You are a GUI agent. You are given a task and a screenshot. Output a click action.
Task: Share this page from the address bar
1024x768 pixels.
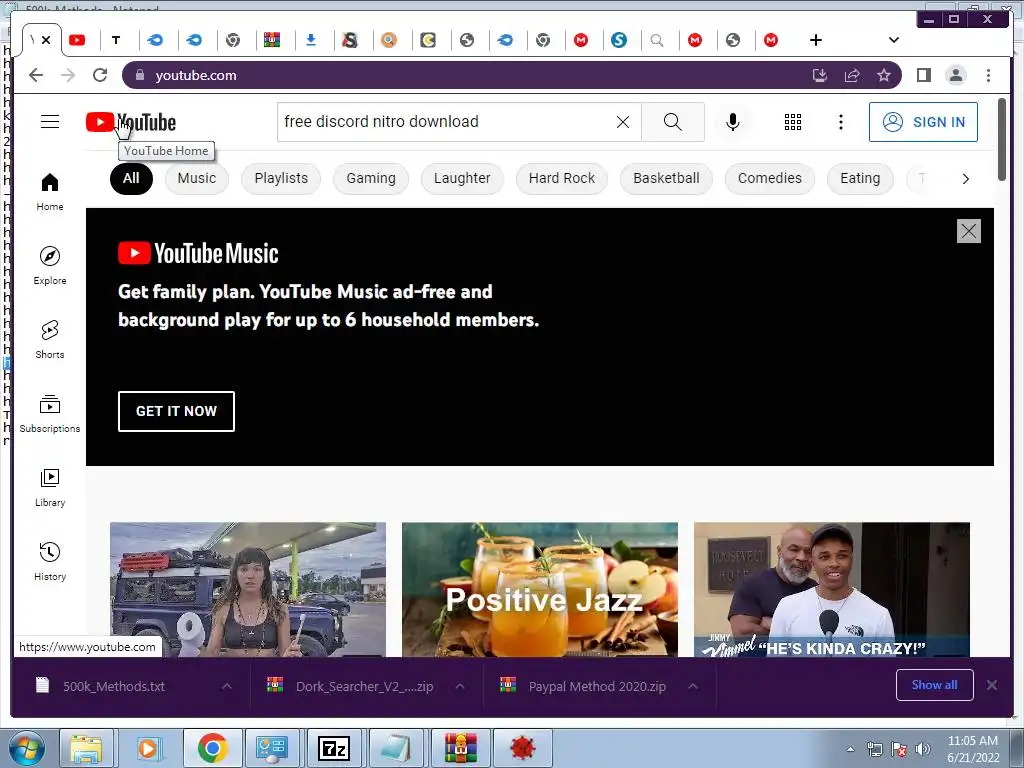(x=852, y=75)
